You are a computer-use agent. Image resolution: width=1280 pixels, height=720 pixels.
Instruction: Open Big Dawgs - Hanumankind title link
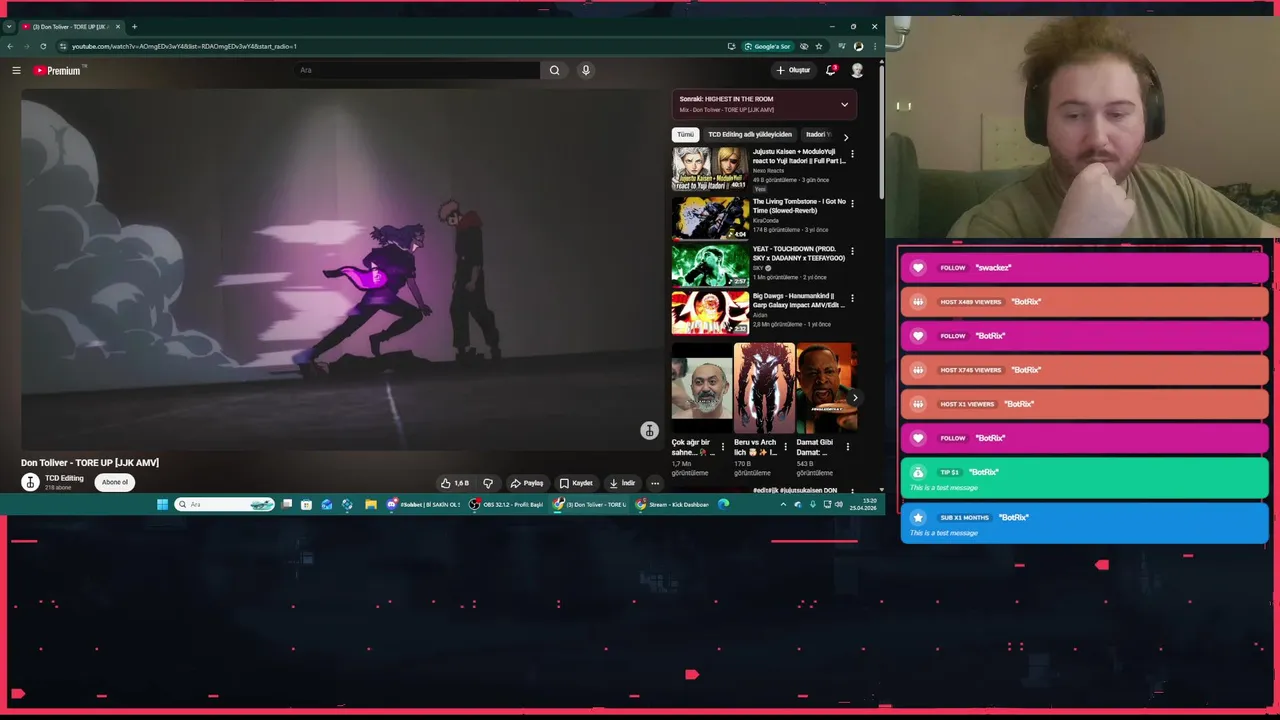[x=799, y=301]
